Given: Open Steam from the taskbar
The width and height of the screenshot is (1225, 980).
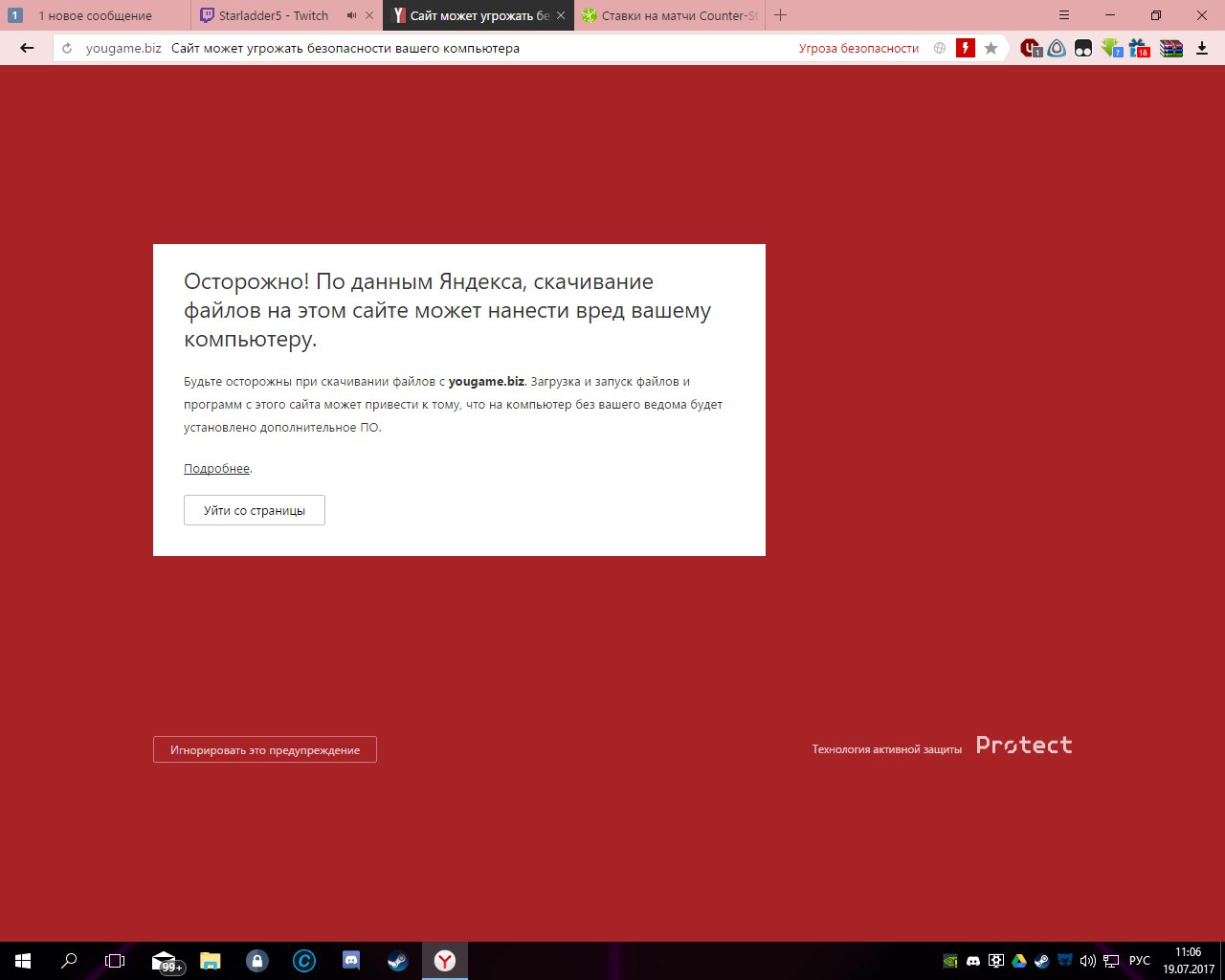Looking at the screenshot, I should (x=398, y=961).
